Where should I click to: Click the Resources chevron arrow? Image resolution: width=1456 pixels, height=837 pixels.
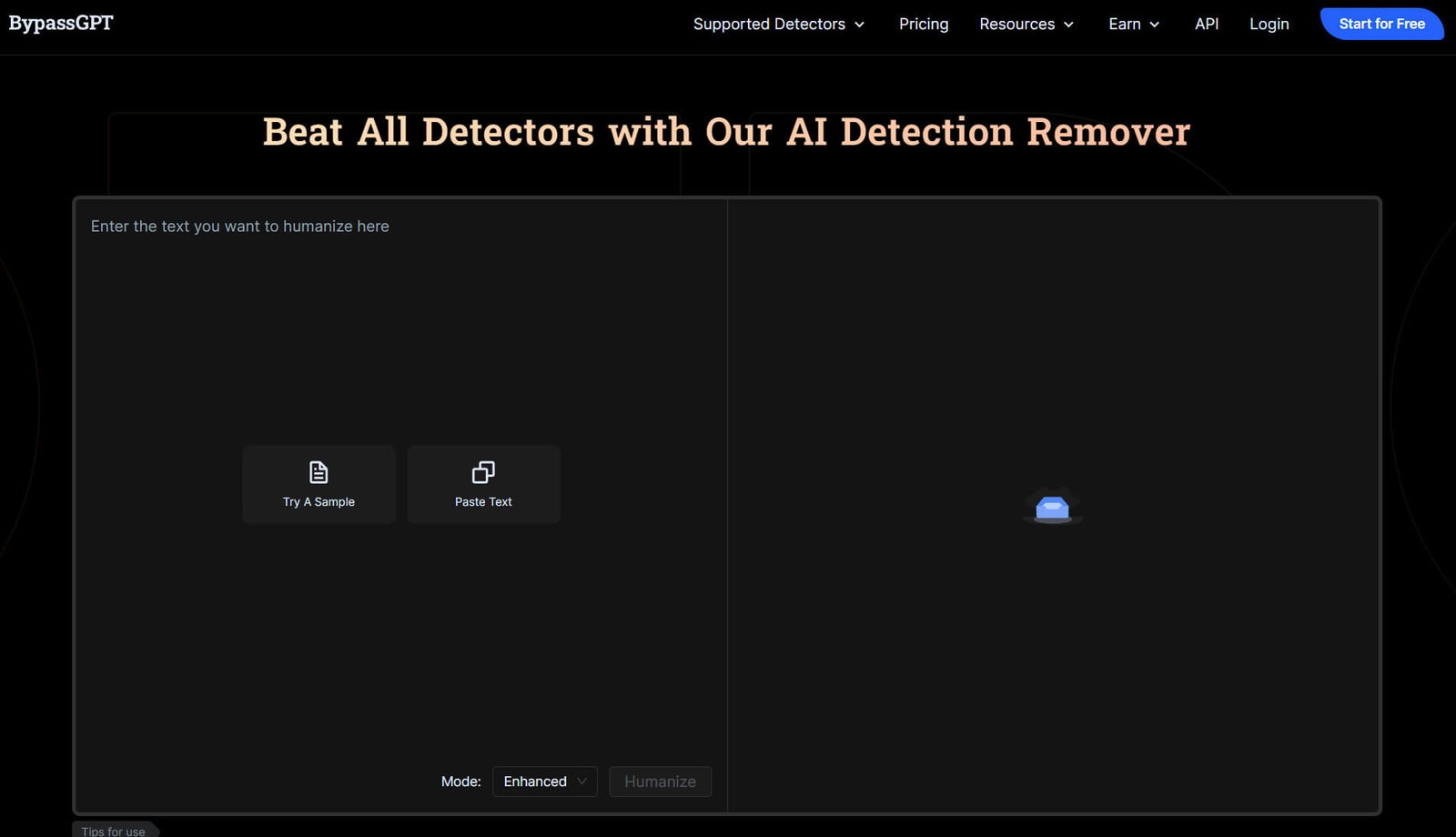pyautogui.click(x=1068, y=25)
